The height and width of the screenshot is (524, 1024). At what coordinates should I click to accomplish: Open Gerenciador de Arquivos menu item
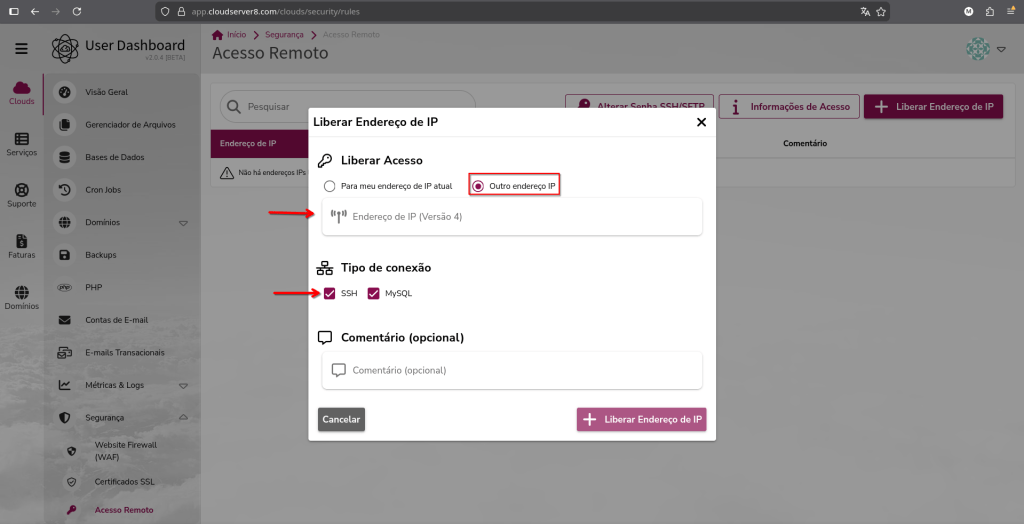click(130, 125)
